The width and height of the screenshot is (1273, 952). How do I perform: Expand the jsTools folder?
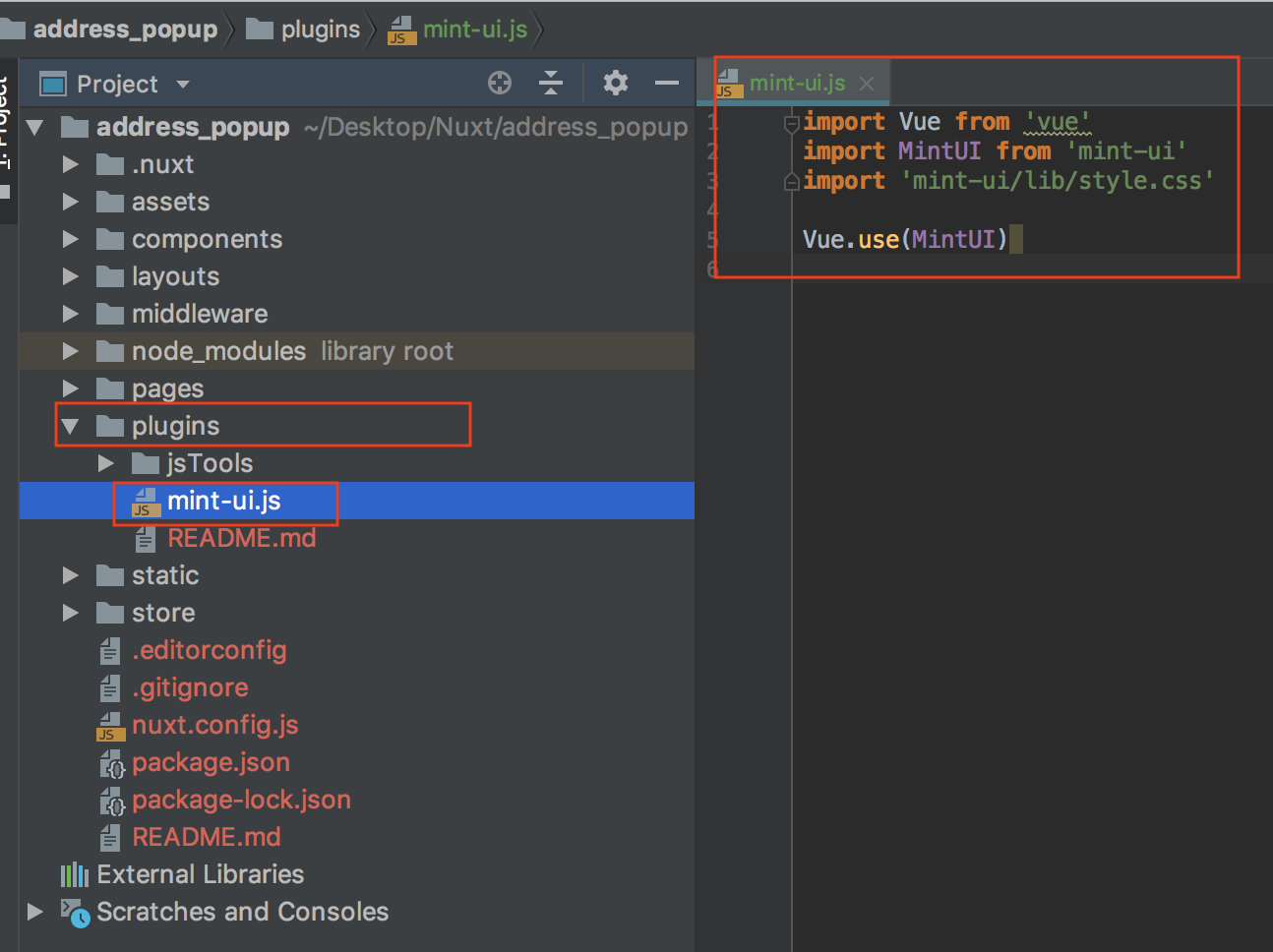(x=106, y=463)
